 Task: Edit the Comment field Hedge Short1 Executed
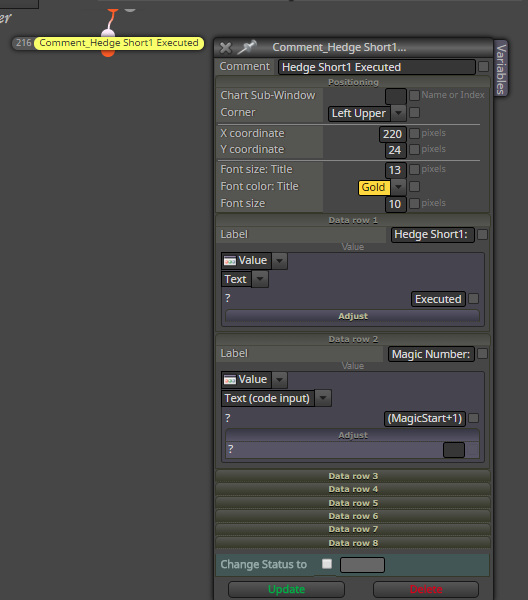pos(376,67)
